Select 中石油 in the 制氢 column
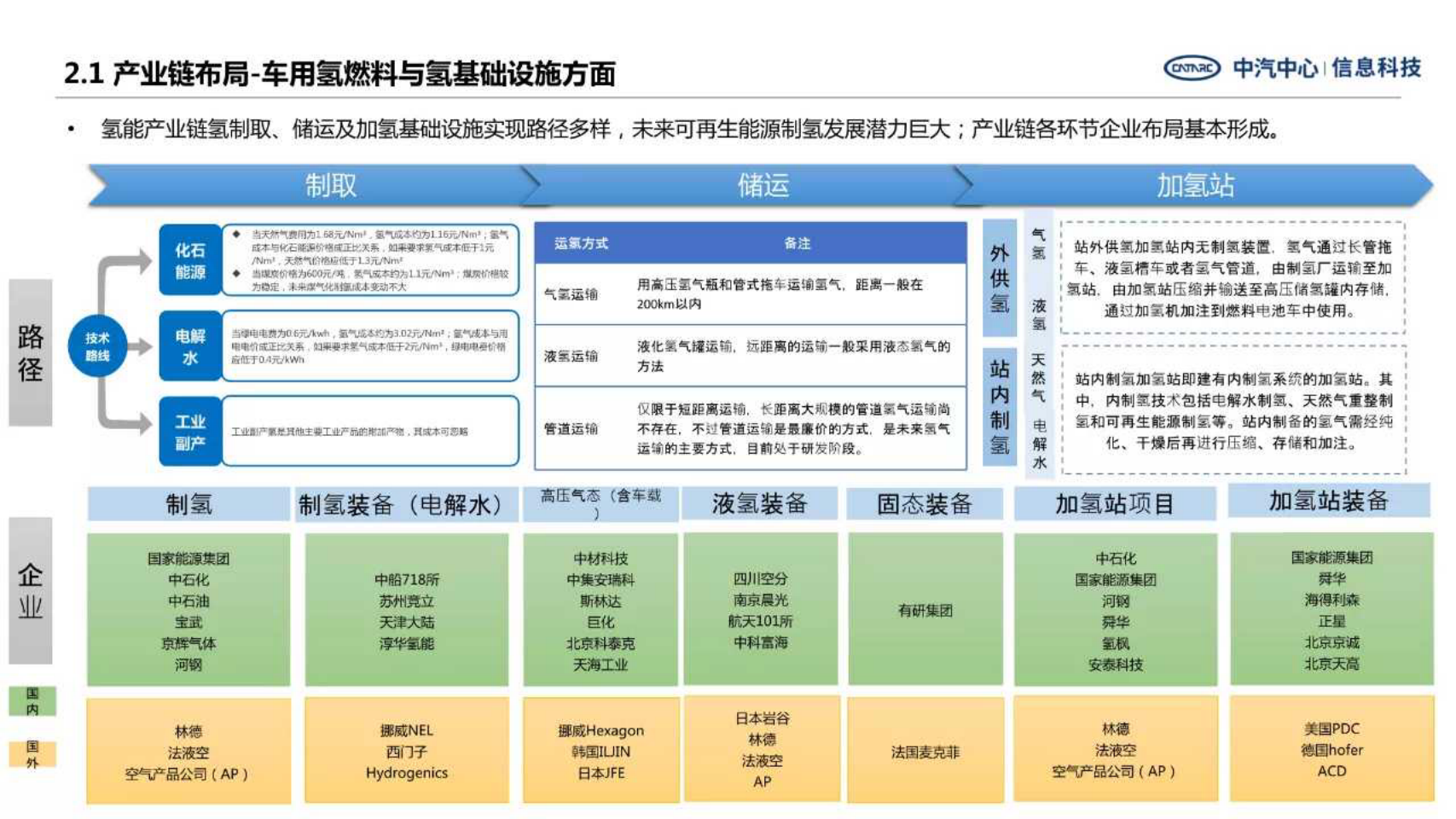This screenshot has height=819, width=1456. coord(189,601)
